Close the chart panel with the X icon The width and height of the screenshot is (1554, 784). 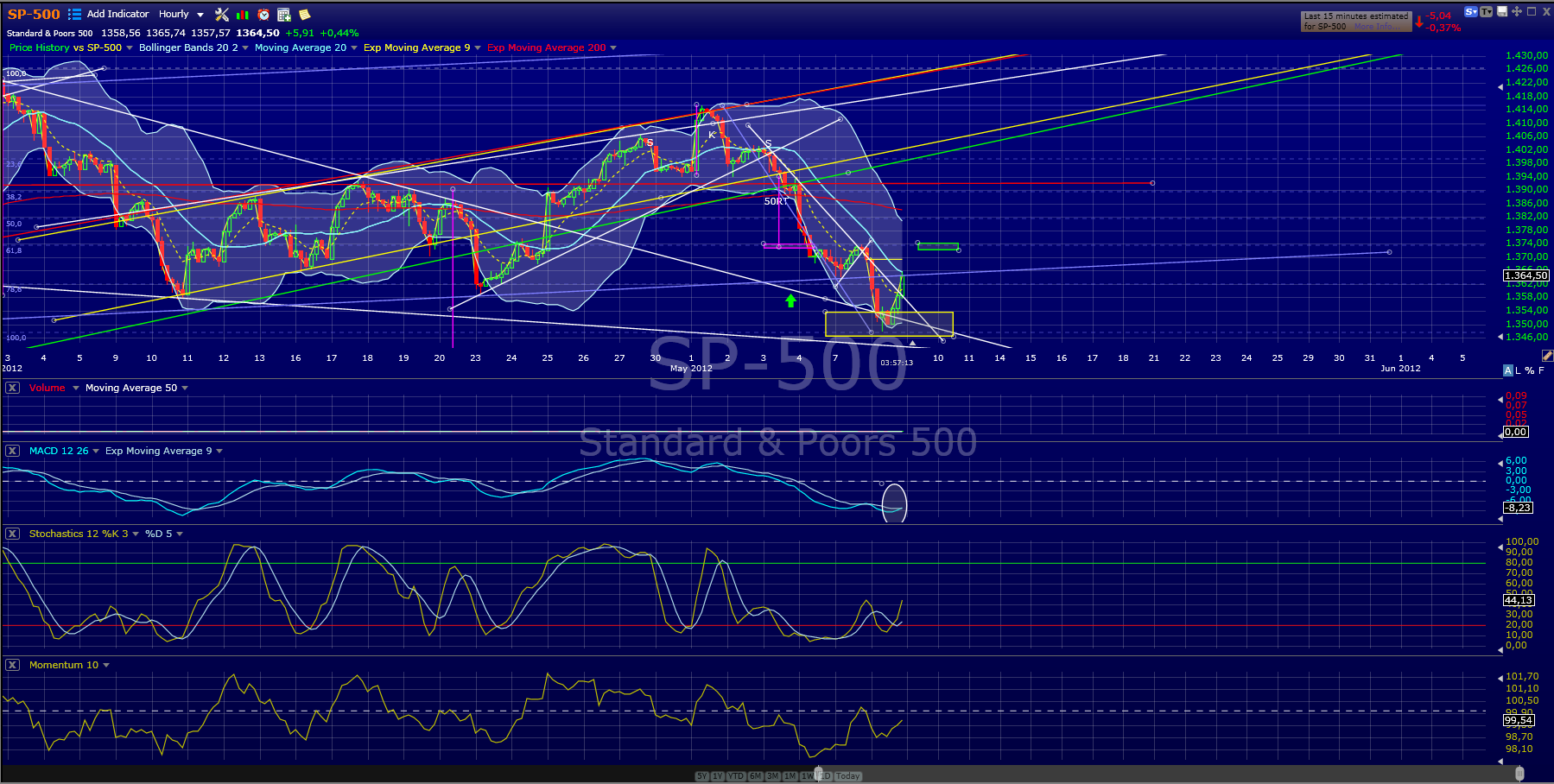[1546, 12]
